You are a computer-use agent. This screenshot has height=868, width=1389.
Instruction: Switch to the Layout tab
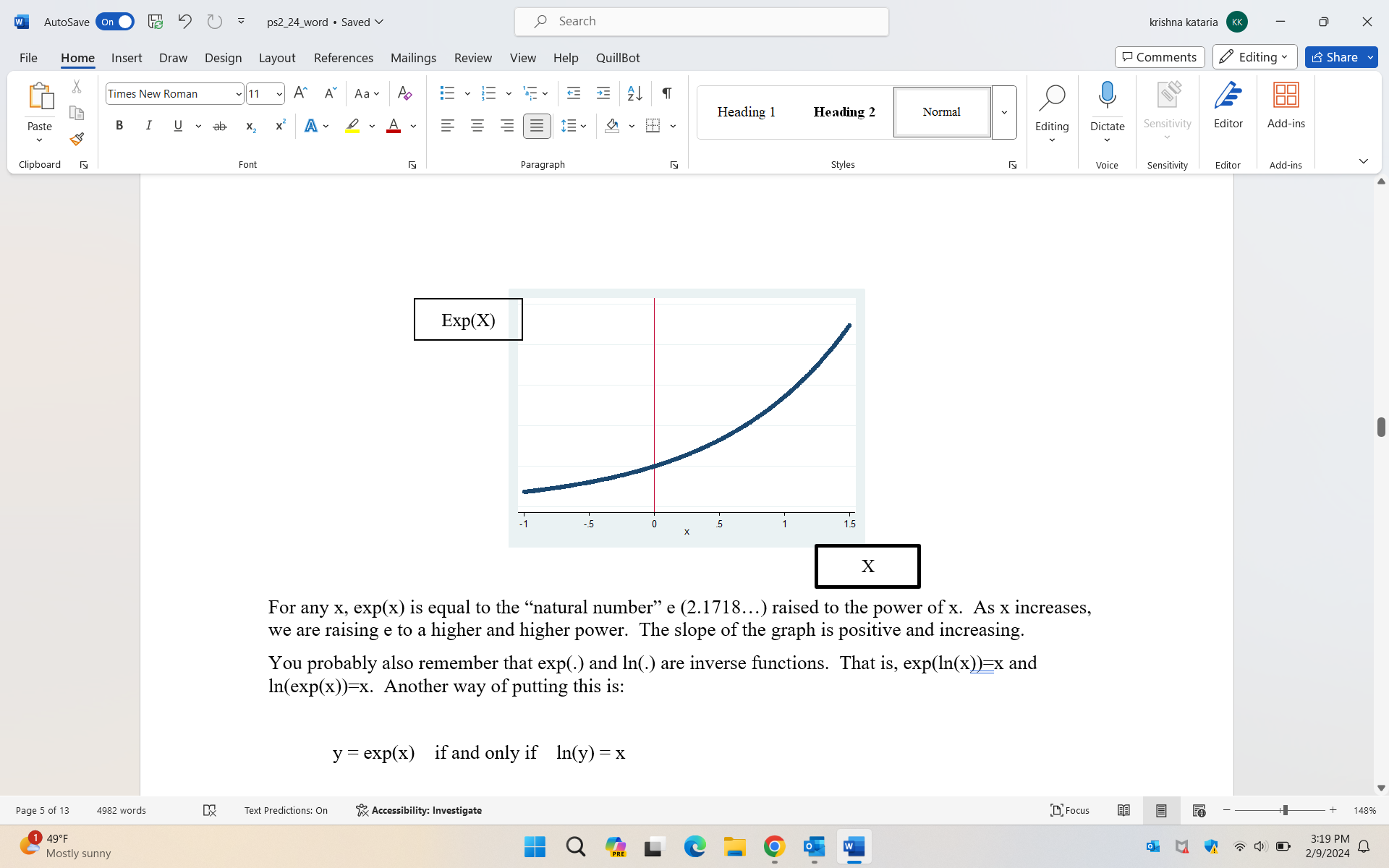pos(276,58)
